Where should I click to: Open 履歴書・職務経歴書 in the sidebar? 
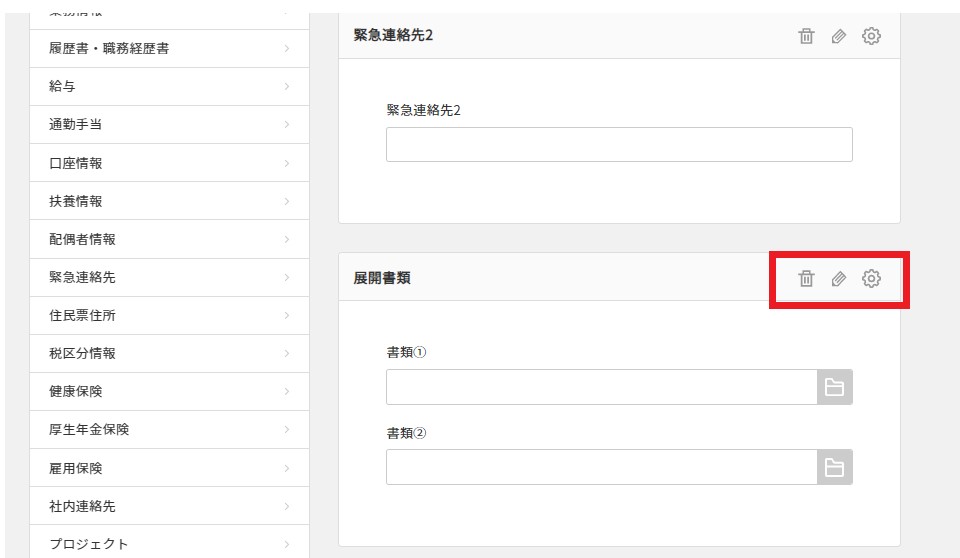pyautogui.click(x=109, y=48)
